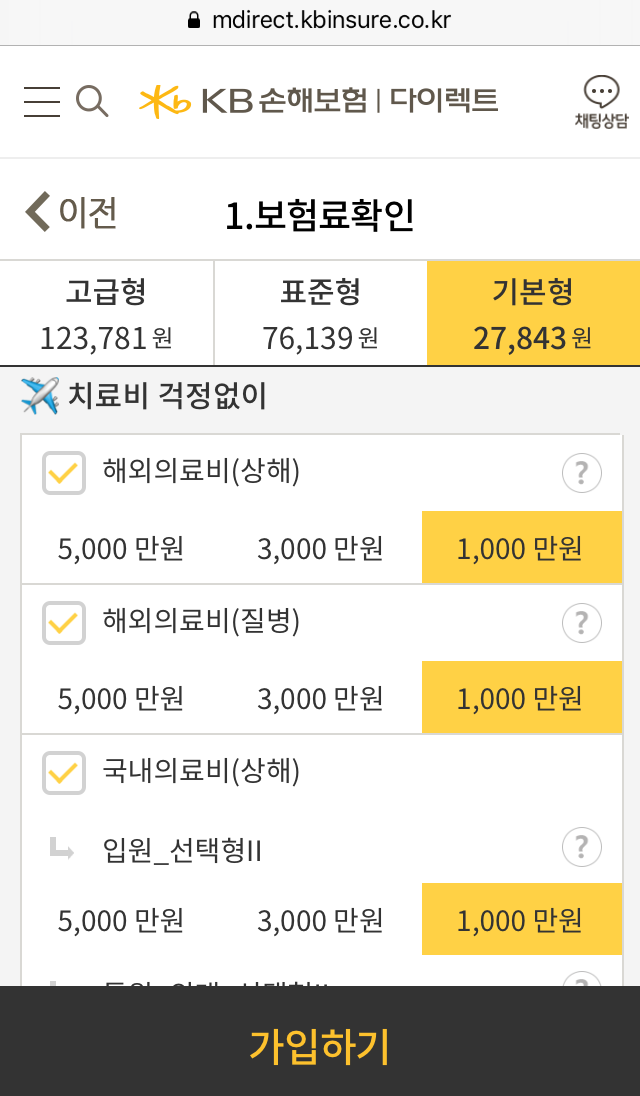Tap the mdirect.kbinsure.co.kr address bar
Viewport: 640px width, 1096px height.
point(332,20)
